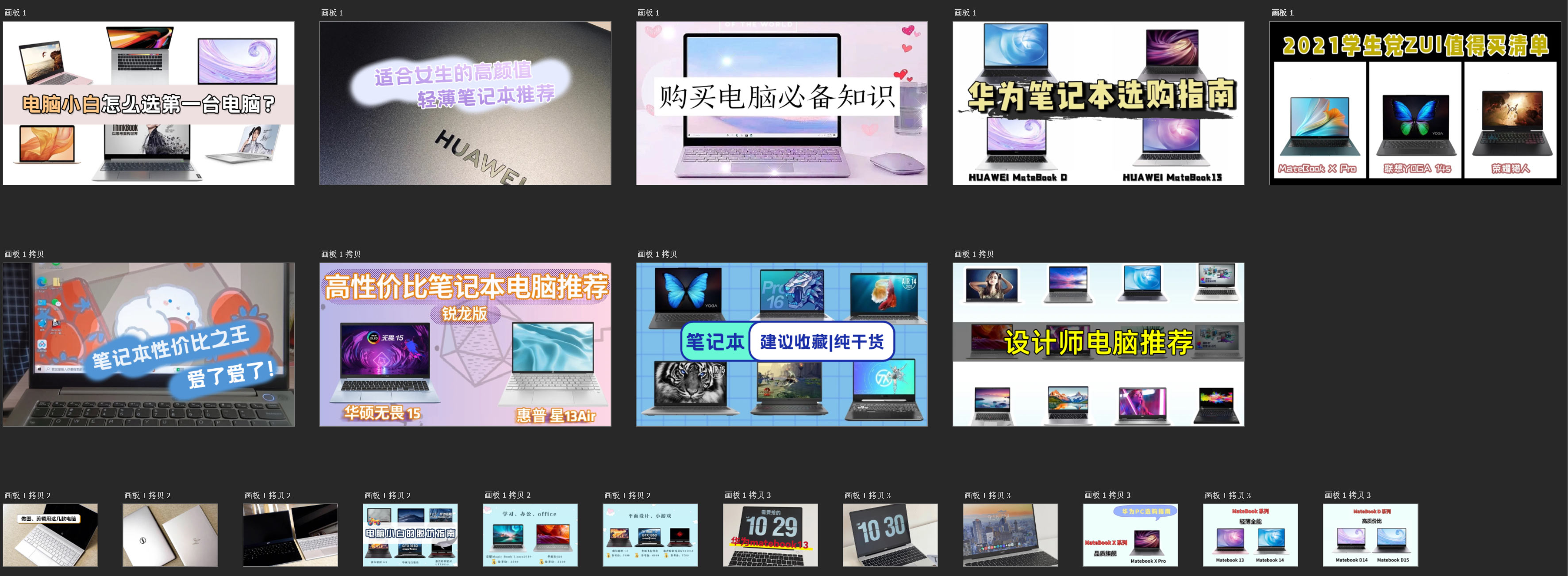The width and height of the screenshot is (1568, 576).
Task: Click the '画板 1 拷贝' label above the 建议收藏 artboard
Action: coord(657,254)
